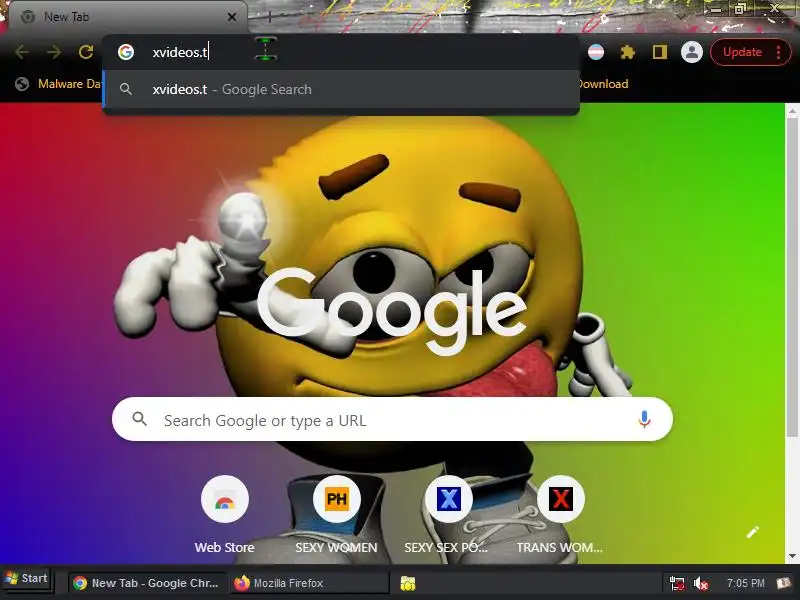
Task: Click the browser back arrow
Action: pyautogui.click(x=21, y=52)
